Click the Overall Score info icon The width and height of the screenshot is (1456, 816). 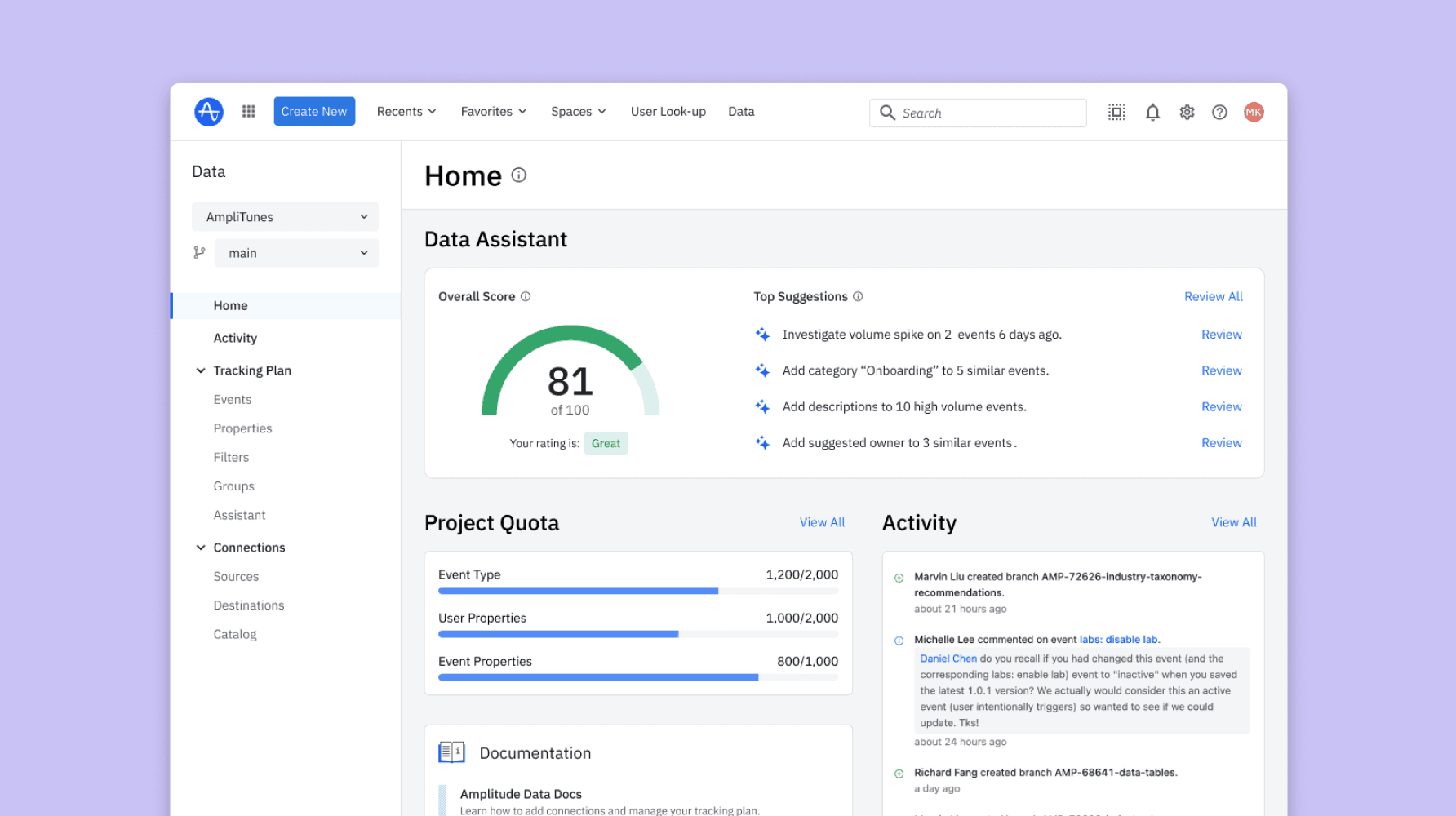[526, 296]
